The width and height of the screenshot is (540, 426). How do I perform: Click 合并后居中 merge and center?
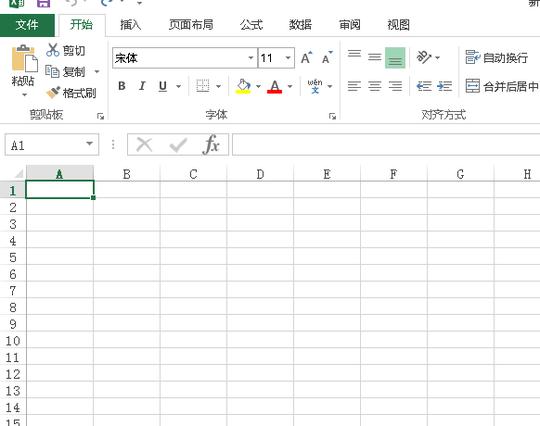(502, 86)
